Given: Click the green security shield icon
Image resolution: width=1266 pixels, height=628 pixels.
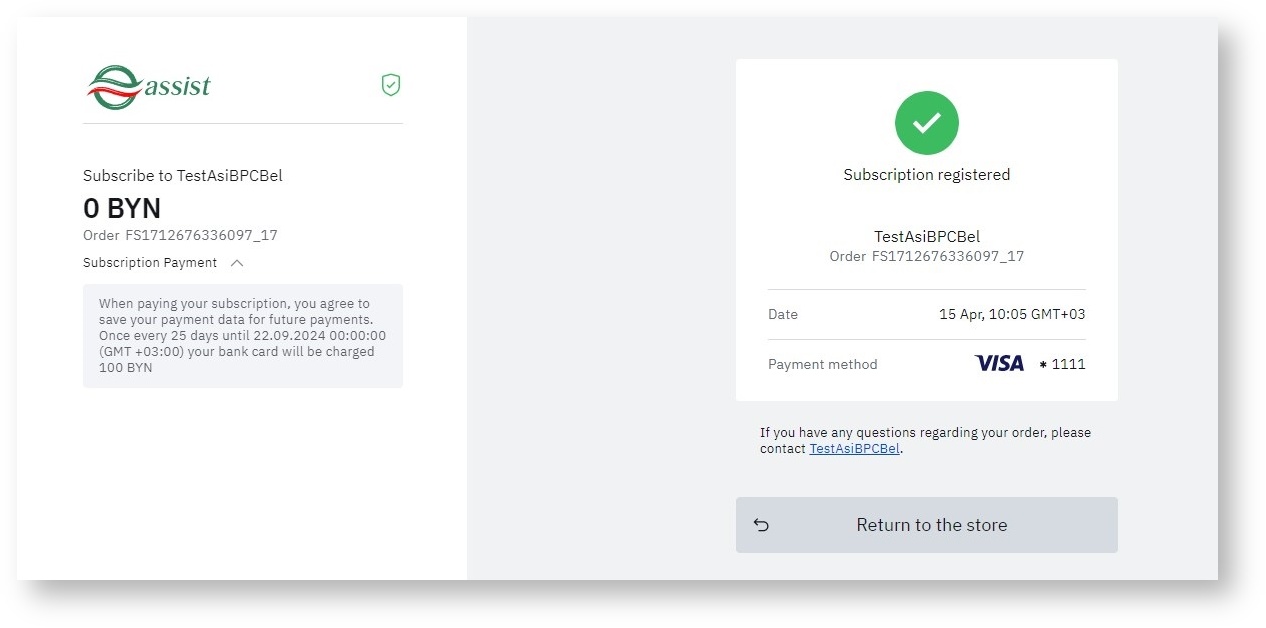Looking at the screenshot, I should (x=391, y=86).
